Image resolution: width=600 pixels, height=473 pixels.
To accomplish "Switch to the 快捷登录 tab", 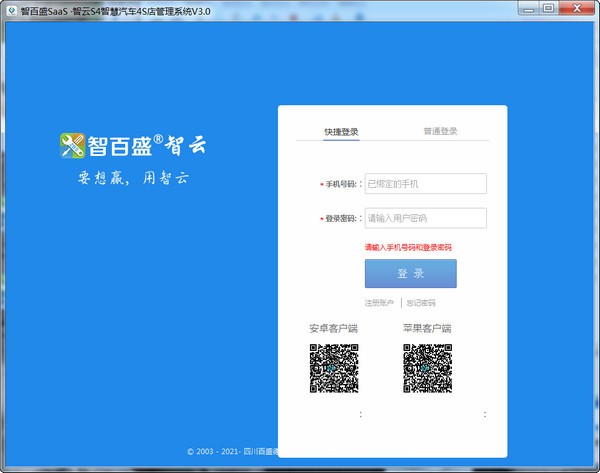I will tap(341, 131).
